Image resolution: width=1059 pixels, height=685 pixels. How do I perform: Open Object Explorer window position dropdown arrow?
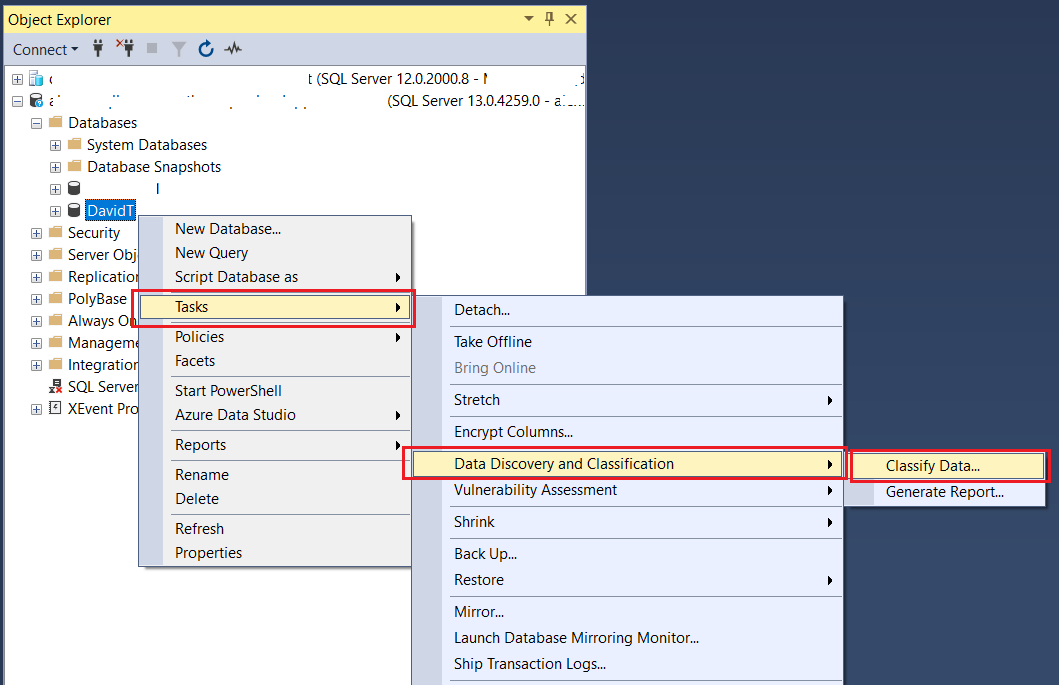pos(528,19)
